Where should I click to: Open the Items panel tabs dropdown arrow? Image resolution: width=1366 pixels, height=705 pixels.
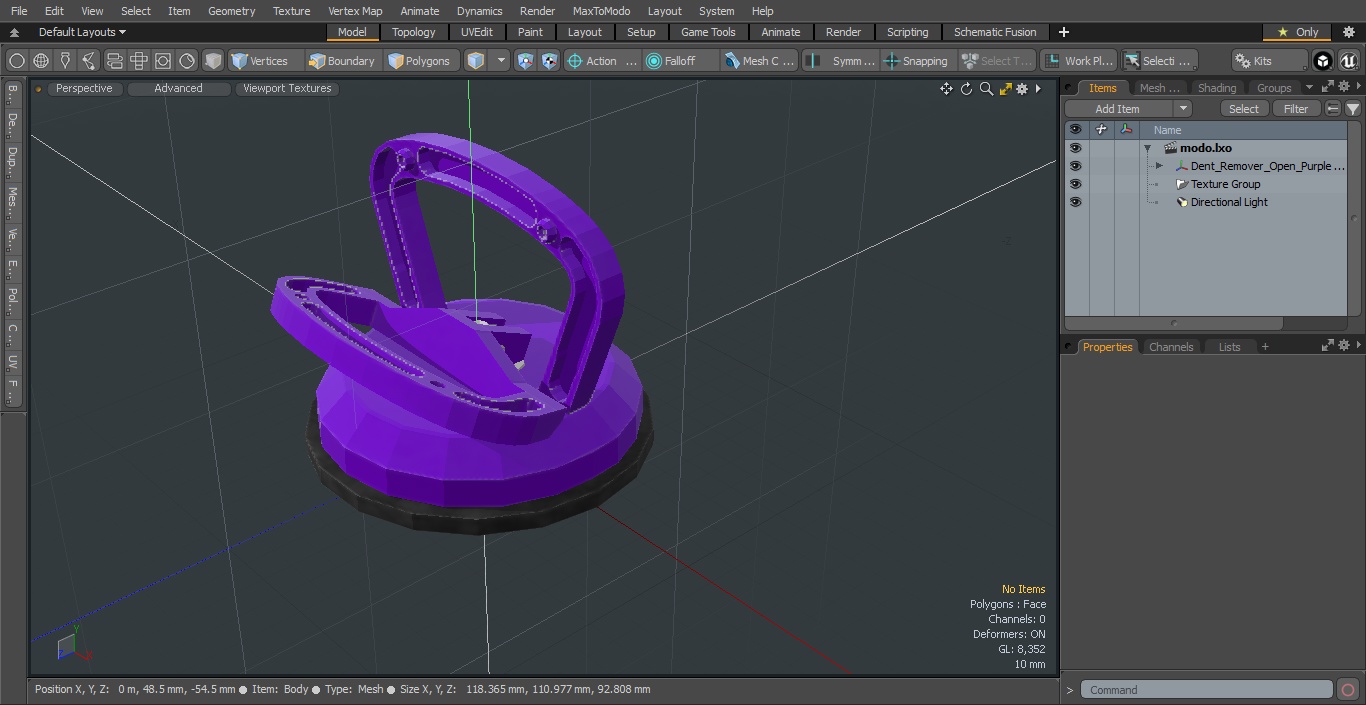1309,88
